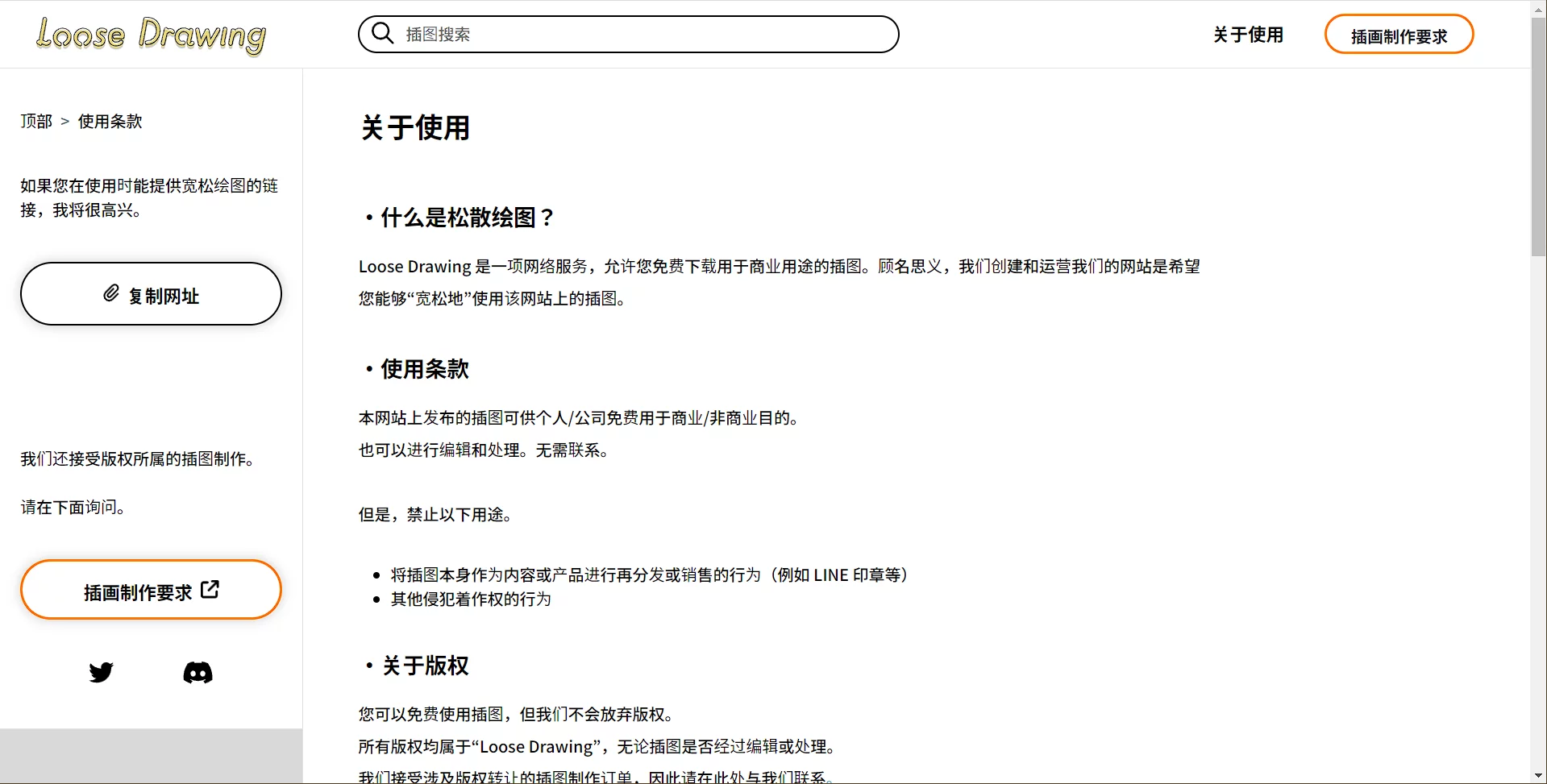Click the external-link icon in the sidebar button
1547x784 pixels.
point(210,590)
